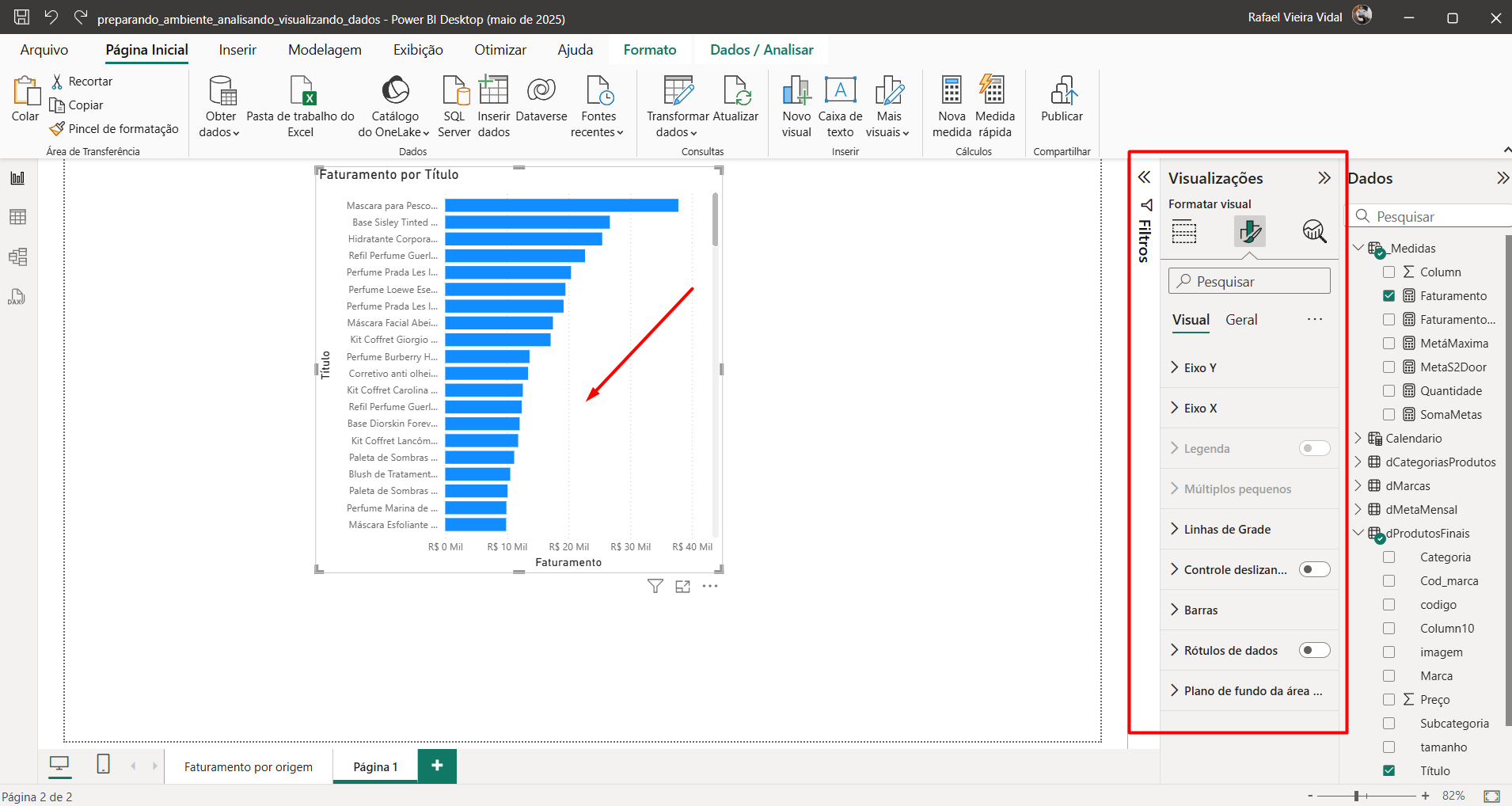The image size is (1512, 806).
Task: Undo the last action
Action: (51, 17)
